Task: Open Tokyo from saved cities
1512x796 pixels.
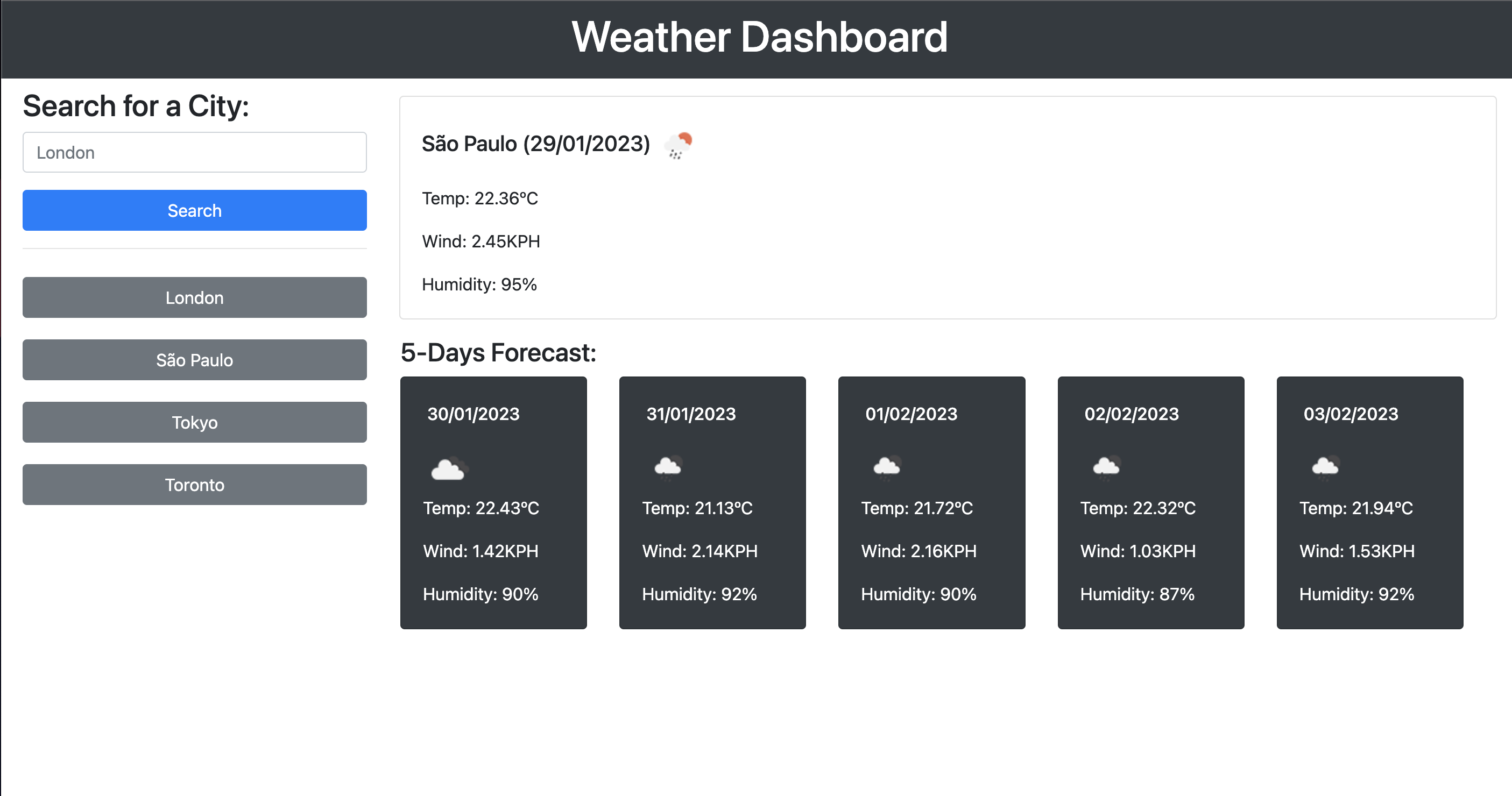Action: coord(194,422)
